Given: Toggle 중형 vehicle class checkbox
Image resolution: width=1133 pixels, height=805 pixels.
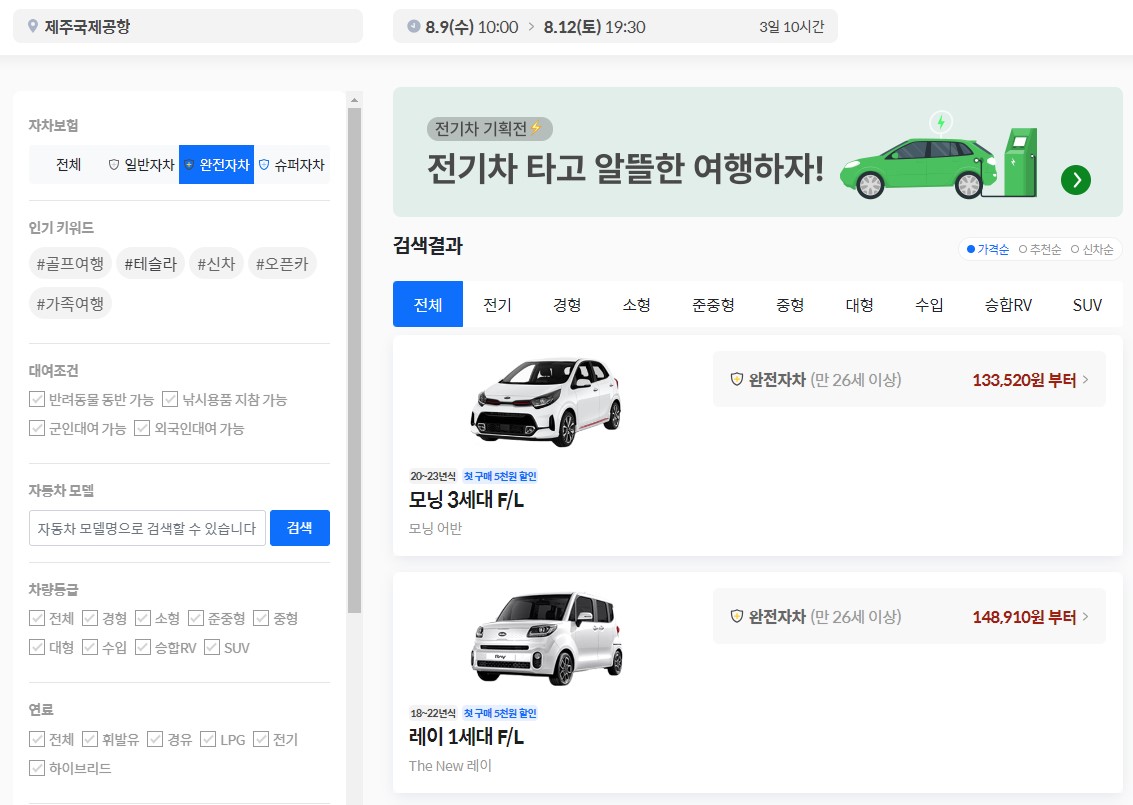Looking at the screenshot, I should [261, 618].
